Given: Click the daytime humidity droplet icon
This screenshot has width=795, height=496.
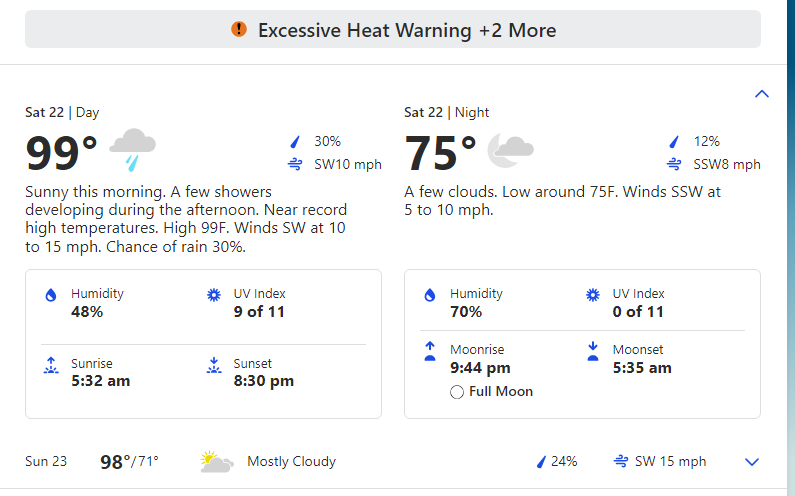Looking at the screenshot, I should tap(51, 295).
